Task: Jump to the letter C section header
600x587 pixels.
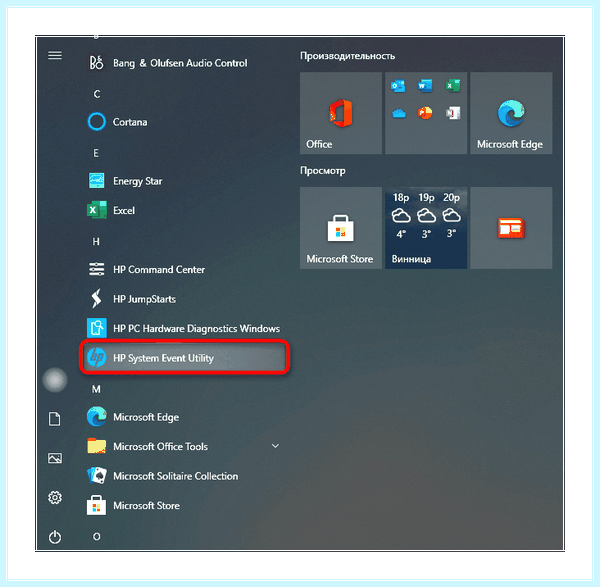Action: (x=97, y=94)
